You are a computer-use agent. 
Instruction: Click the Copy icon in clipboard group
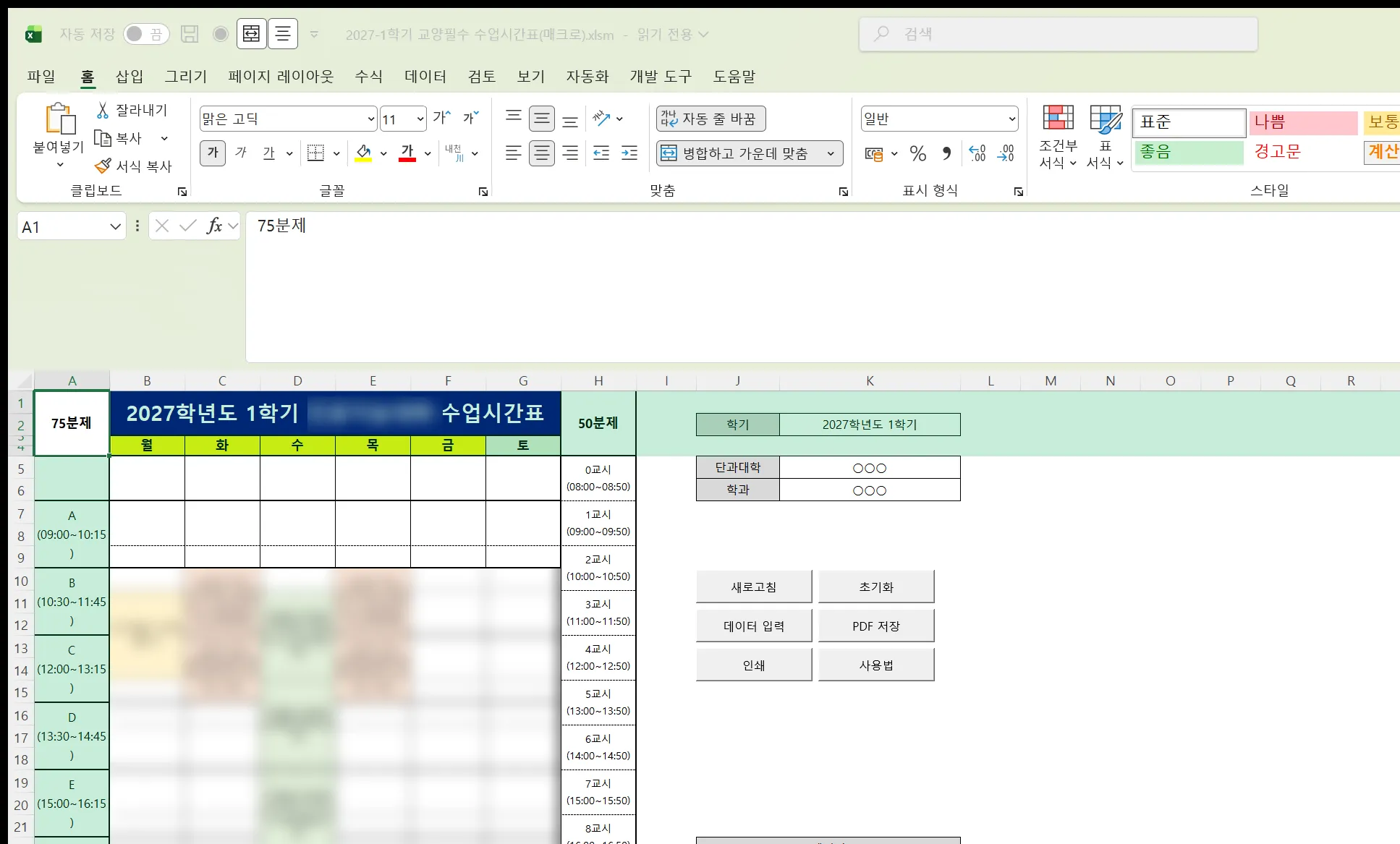click(103, 137)
